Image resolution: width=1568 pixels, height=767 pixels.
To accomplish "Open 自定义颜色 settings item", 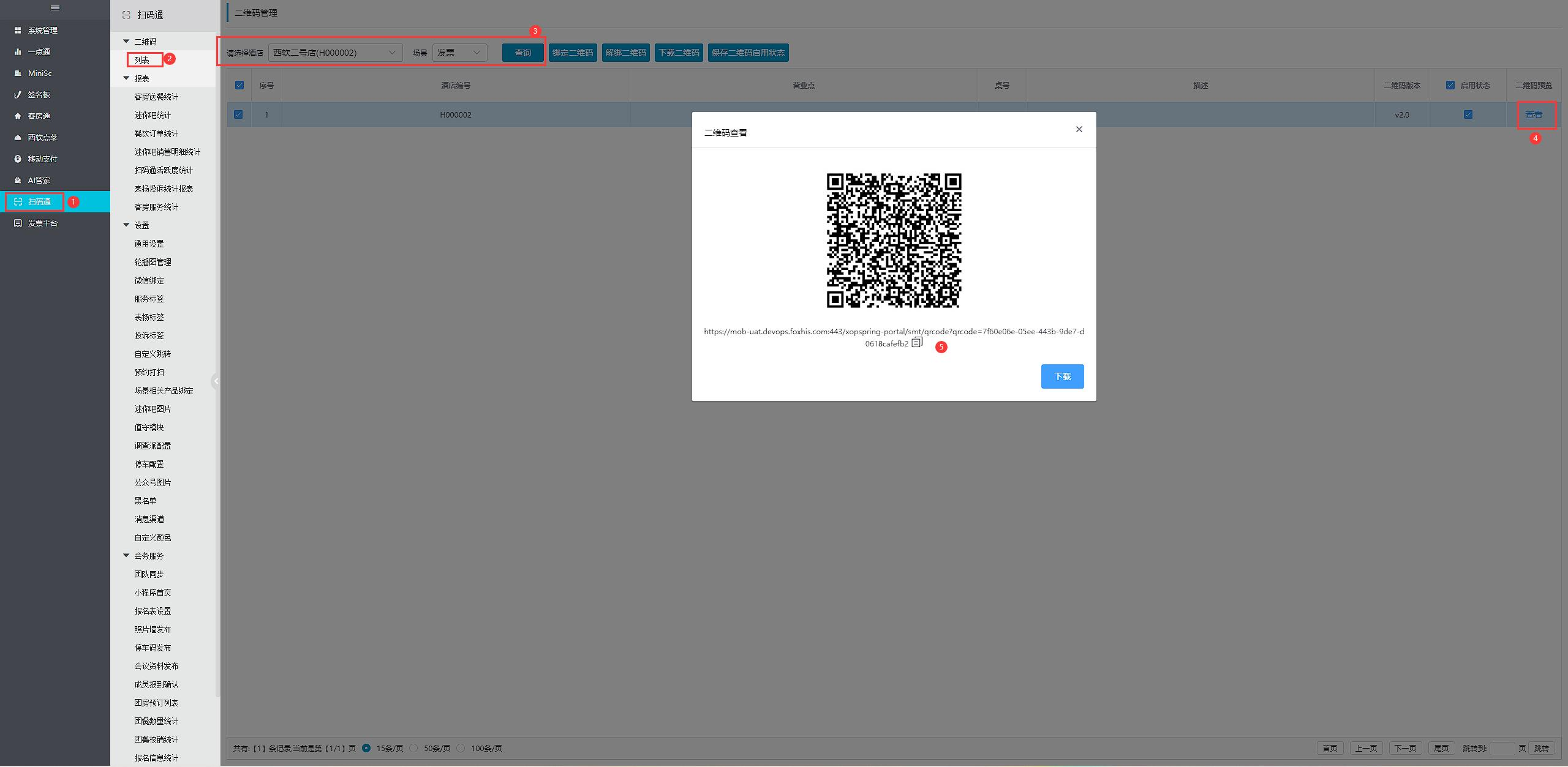I will coord(153,537).
